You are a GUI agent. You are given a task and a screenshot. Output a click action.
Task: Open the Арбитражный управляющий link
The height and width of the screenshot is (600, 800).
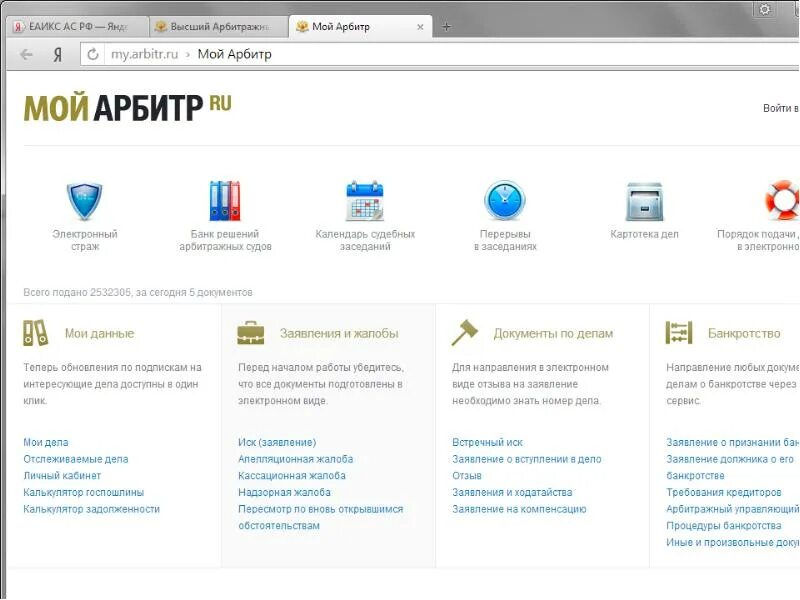733,509
